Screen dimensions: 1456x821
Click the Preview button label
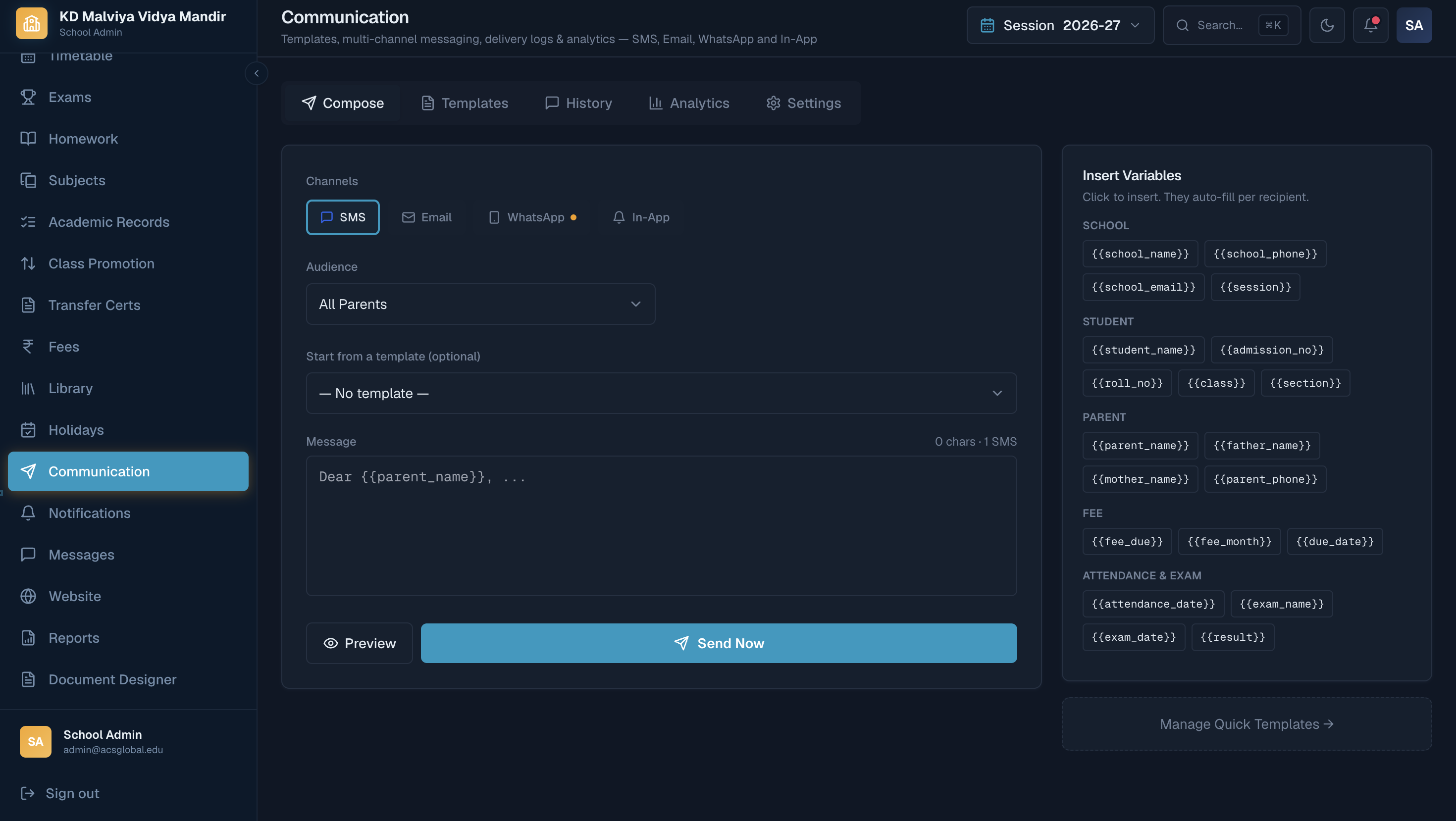[x=370, y=644]
